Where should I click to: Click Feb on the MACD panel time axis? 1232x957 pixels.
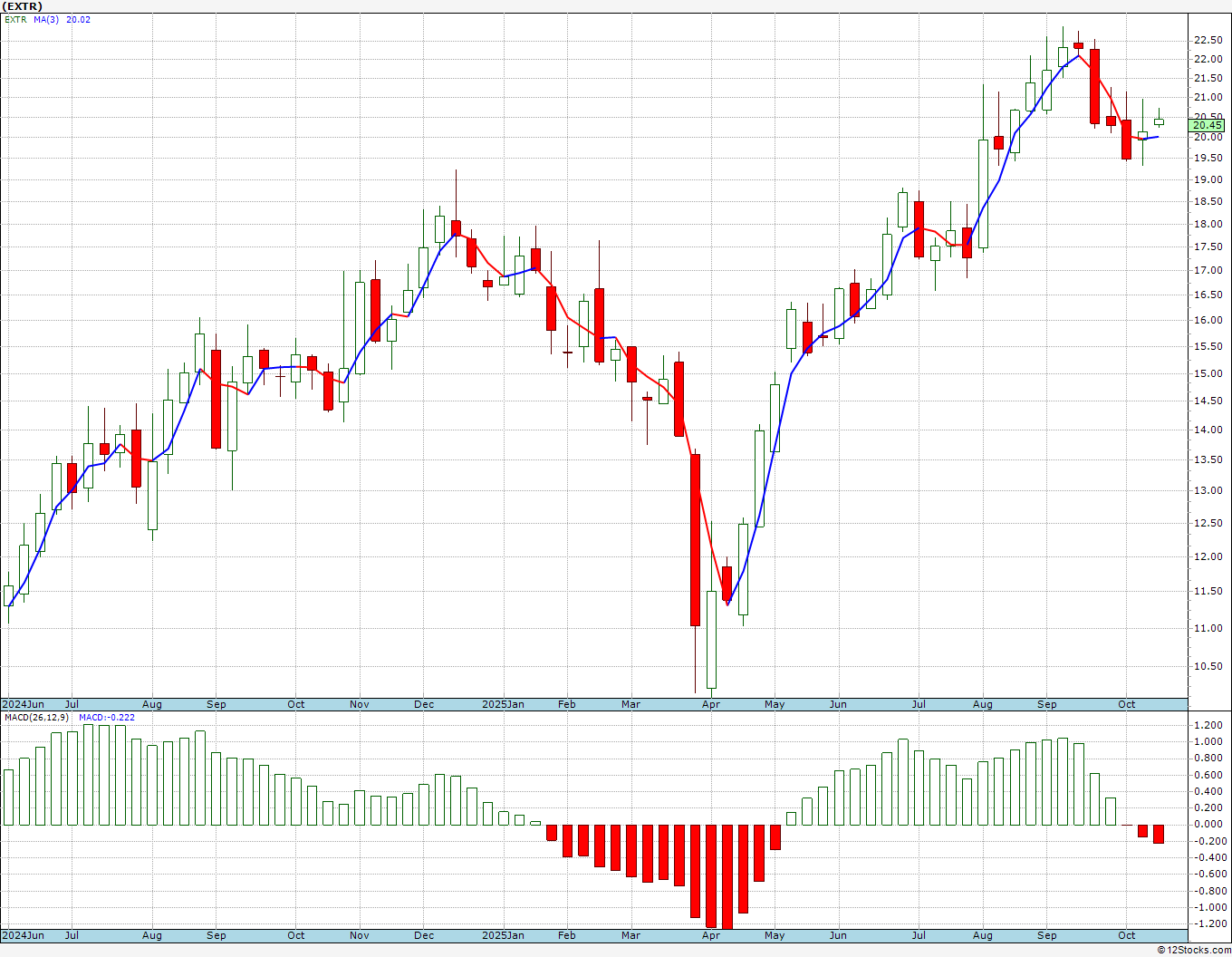coord(567,935)
